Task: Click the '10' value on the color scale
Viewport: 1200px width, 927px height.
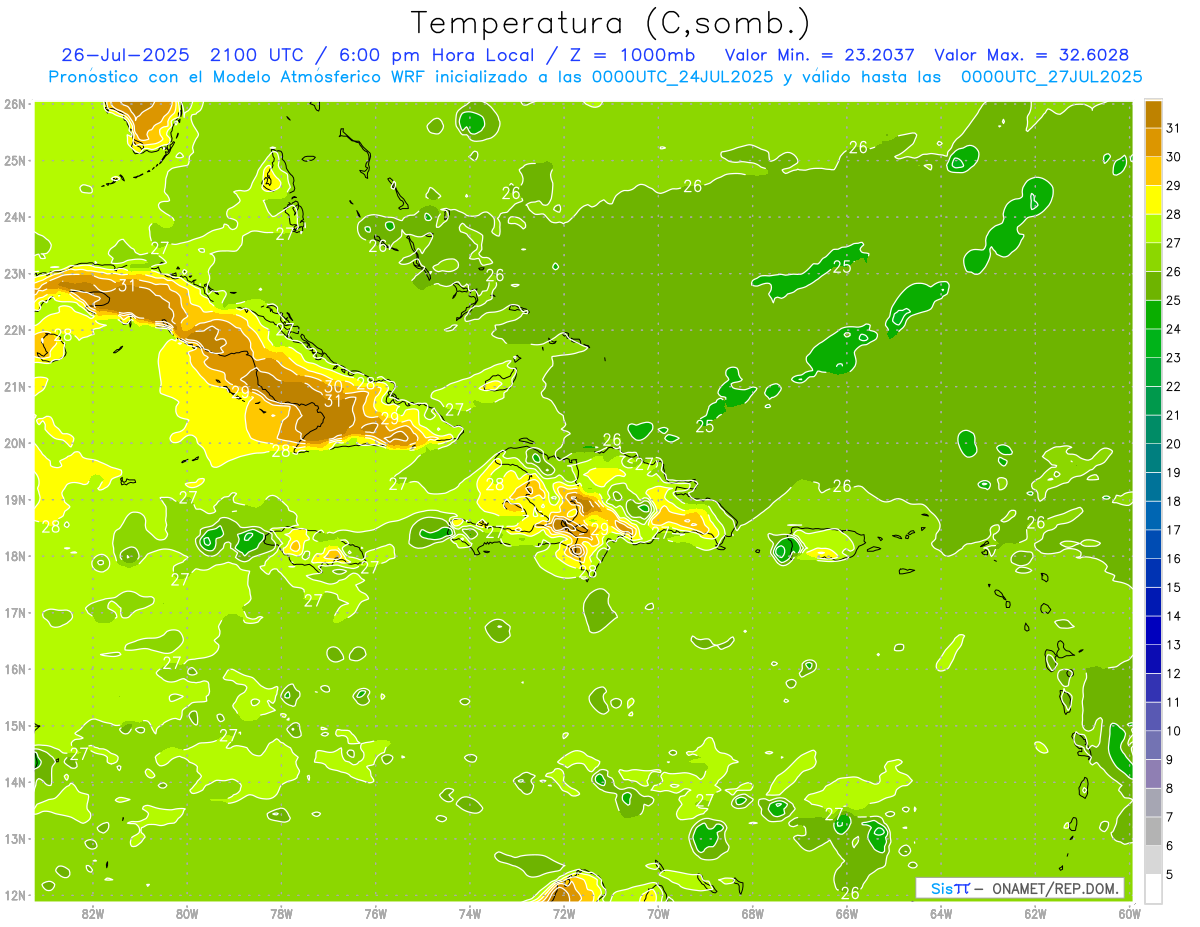Action: (1174, 731)
